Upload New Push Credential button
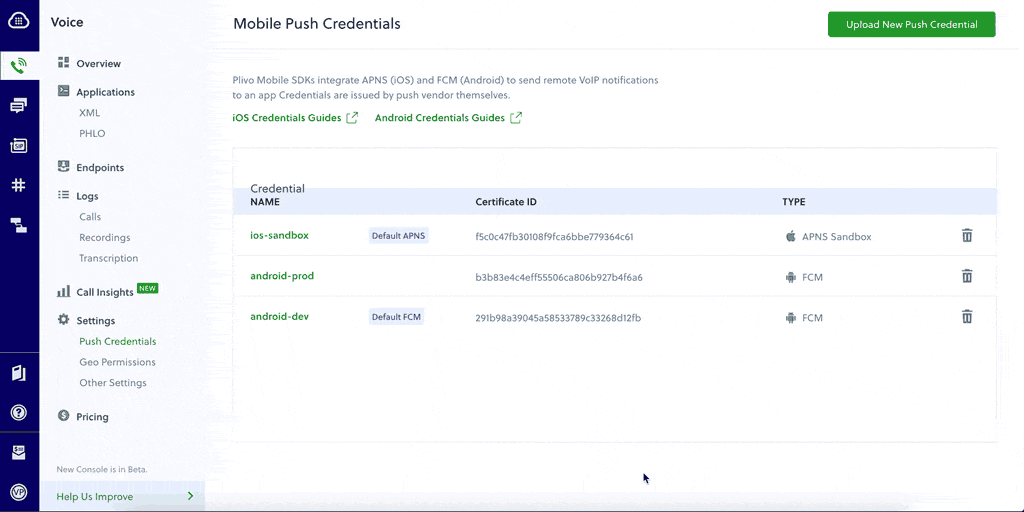 (x=912, y=25)
